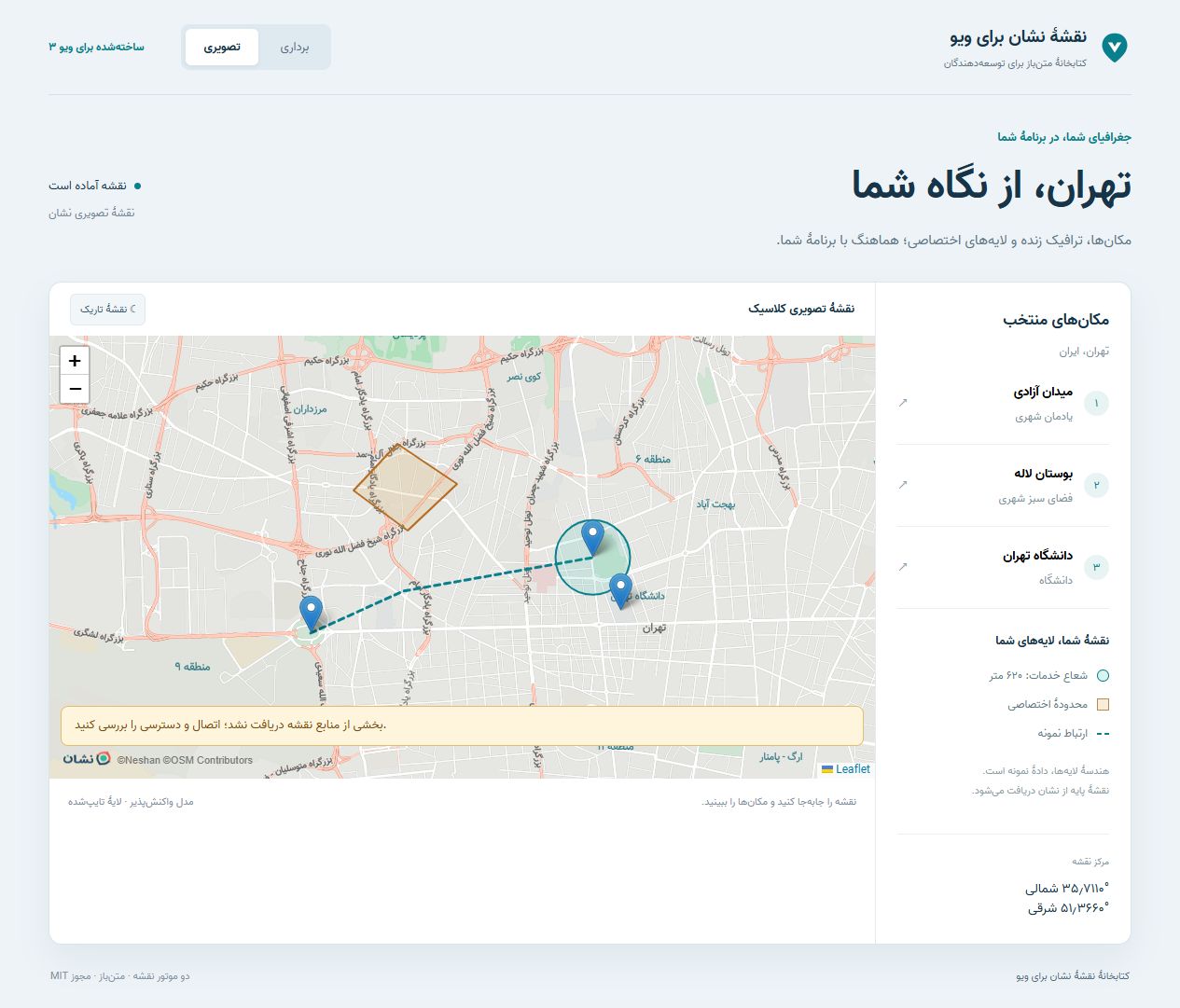
Task: Open the دانشگاه تهران arrow icon
Action: coord(902,567)
